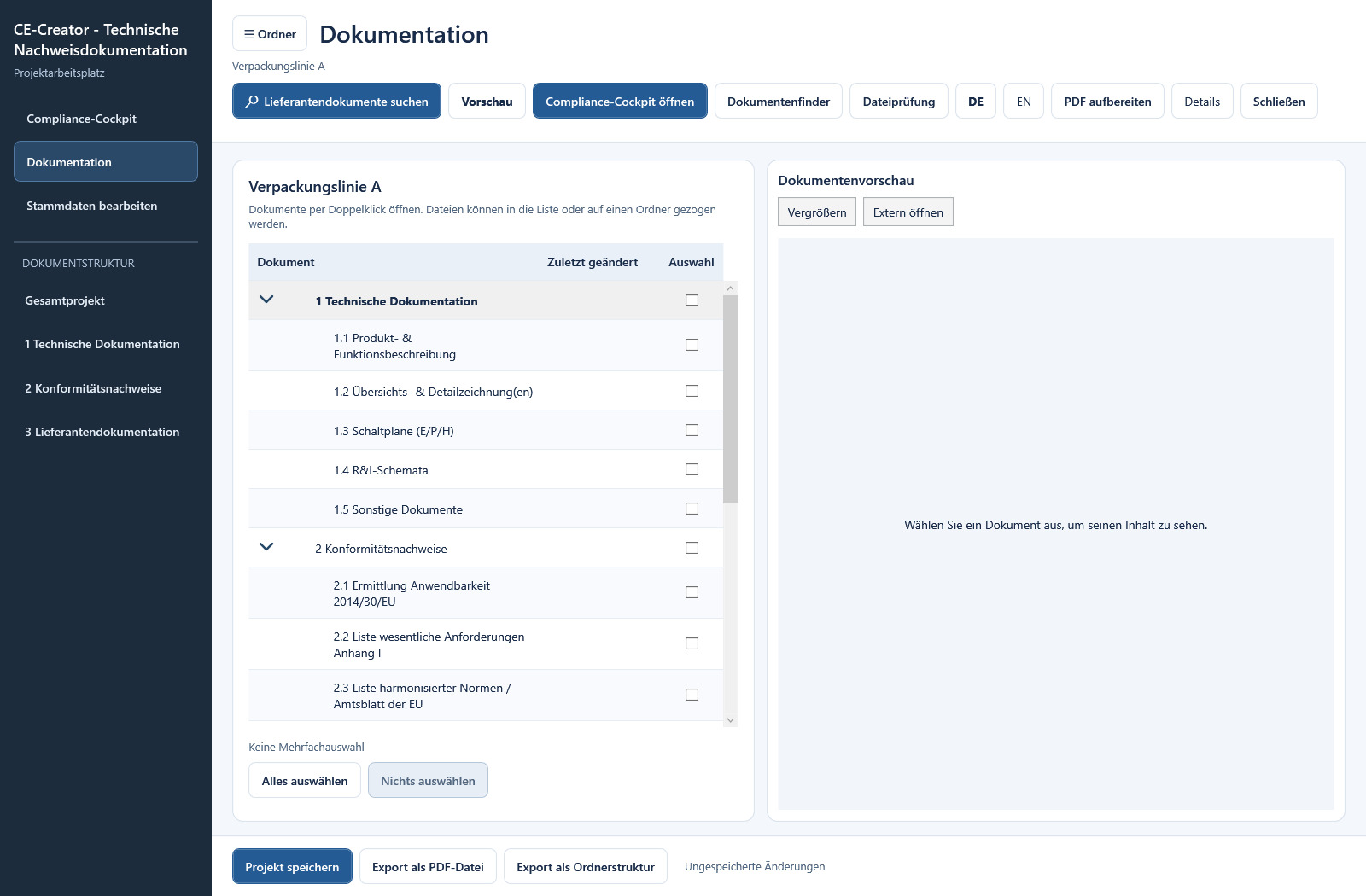The height and width of the screenshot is (896, 1366).
Task: Start the Dateiprüfung
Action: point(899,102)
